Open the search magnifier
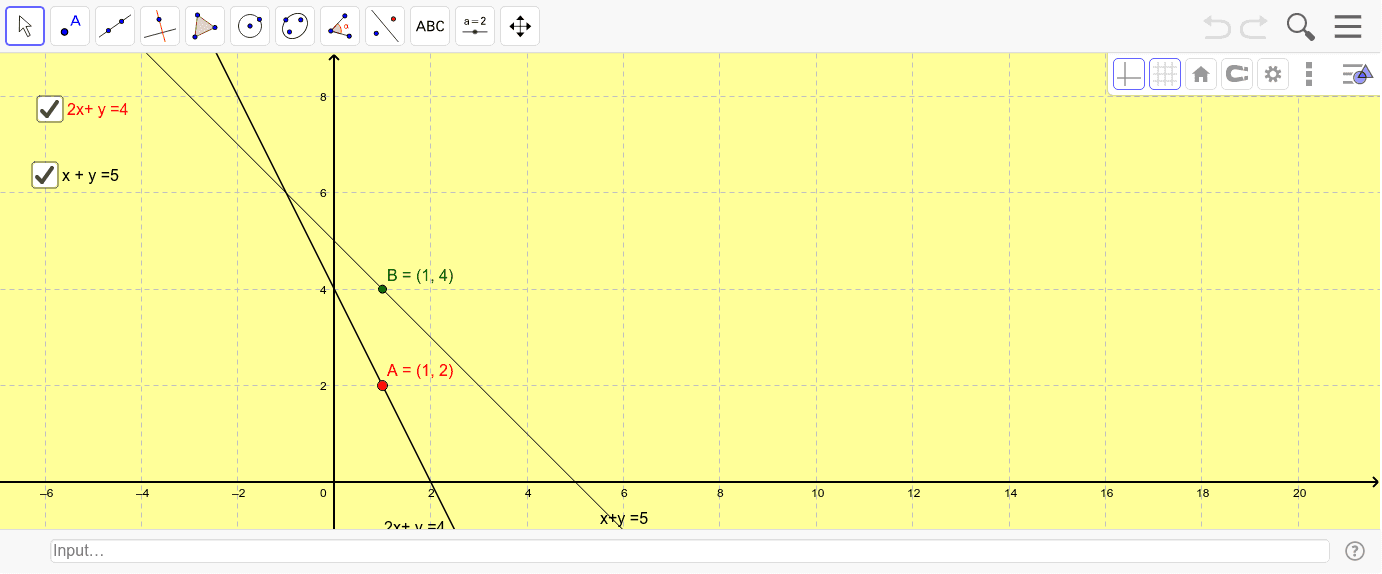This screenshot has width=1382, height=574. point(1300,26)
